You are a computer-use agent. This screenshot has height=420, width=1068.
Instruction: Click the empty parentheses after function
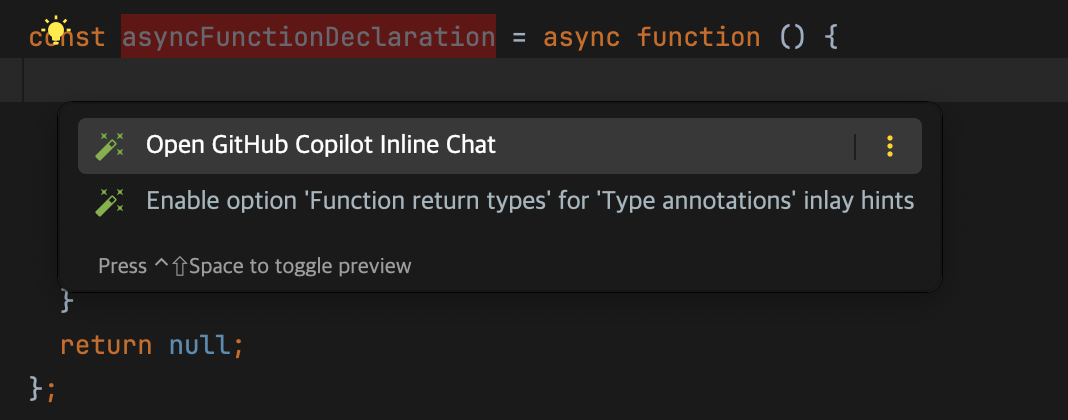(791, 38)
